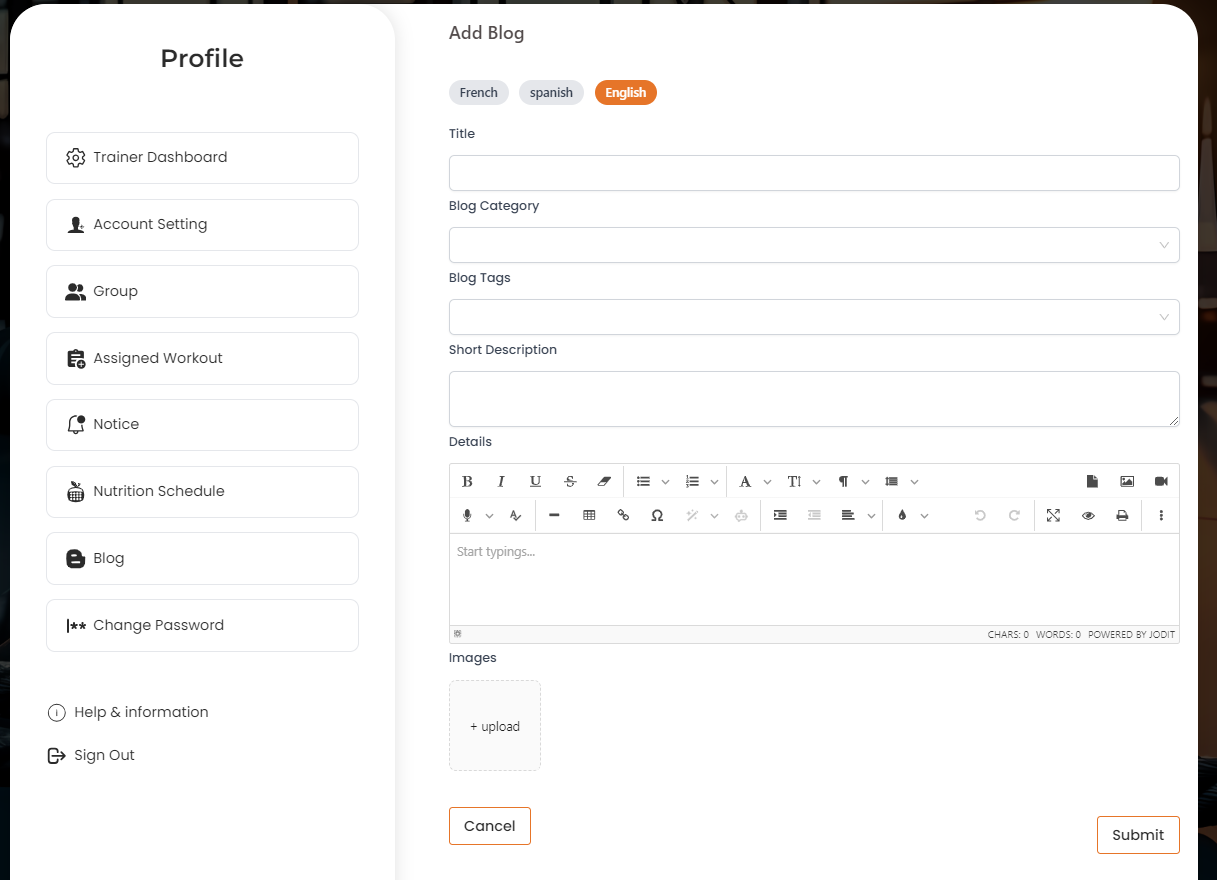Preview content with the eye icon
Image resolution: width=1217 pixels, height=880 pixels.
tap(1088, 515)
